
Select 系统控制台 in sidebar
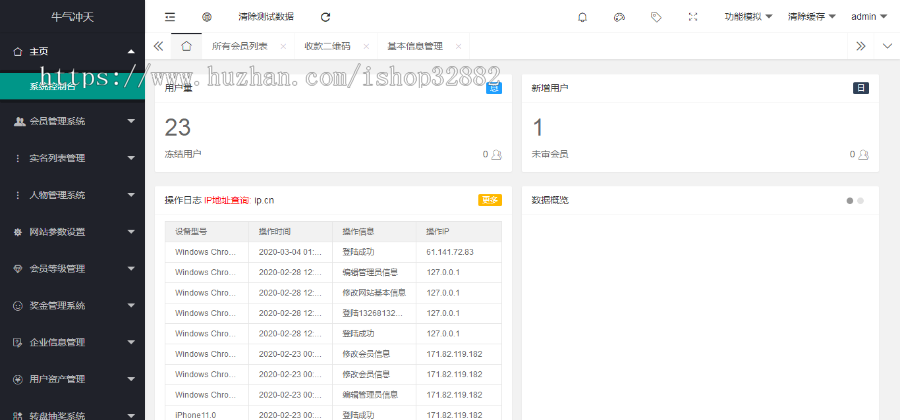tap(72, 87)
